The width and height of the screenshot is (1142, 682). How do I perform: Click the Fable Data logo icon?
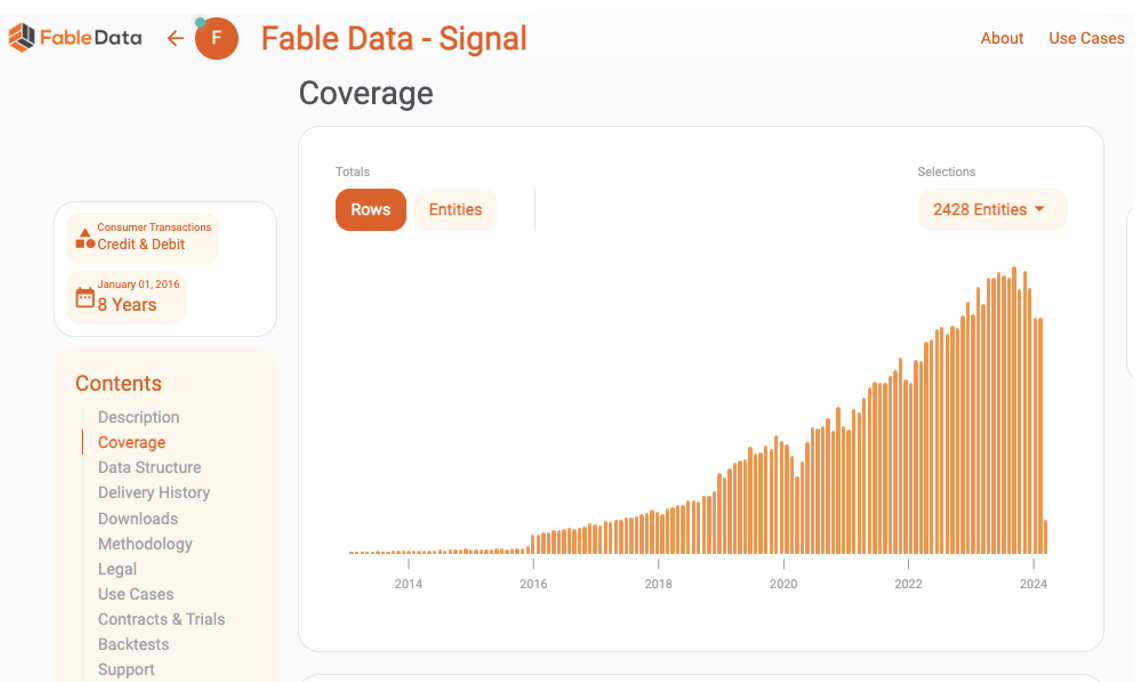click(x=21, y=38)
